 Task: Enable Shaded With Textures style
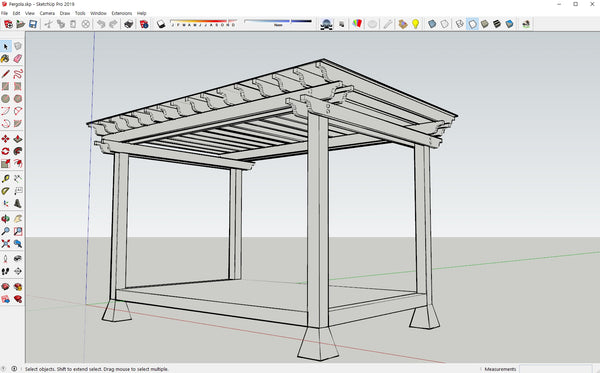tap(497, 24)
